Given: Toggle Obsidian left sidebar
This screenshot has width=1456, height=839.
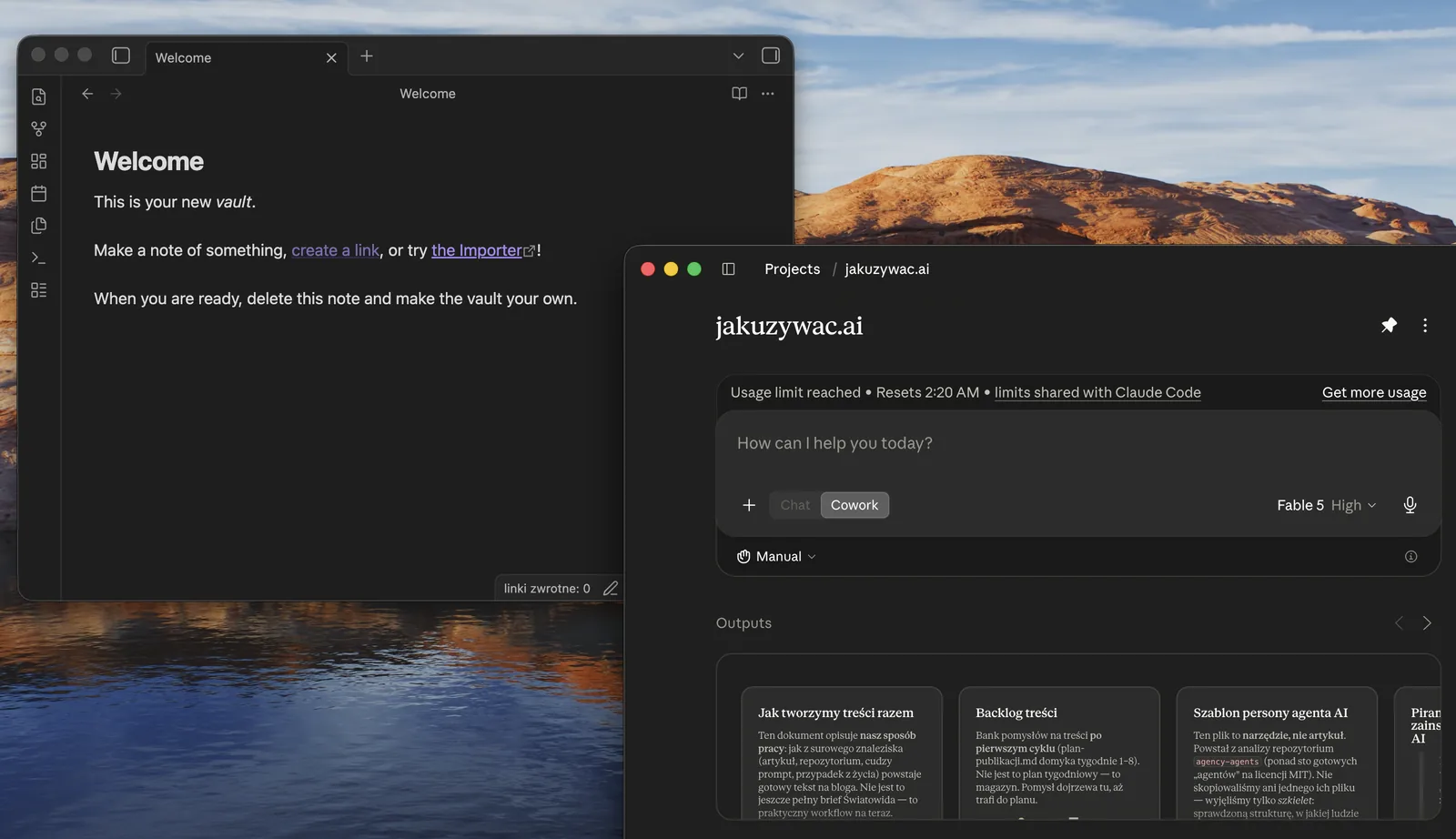Looking at the screenshot, I should click(121, 56).
